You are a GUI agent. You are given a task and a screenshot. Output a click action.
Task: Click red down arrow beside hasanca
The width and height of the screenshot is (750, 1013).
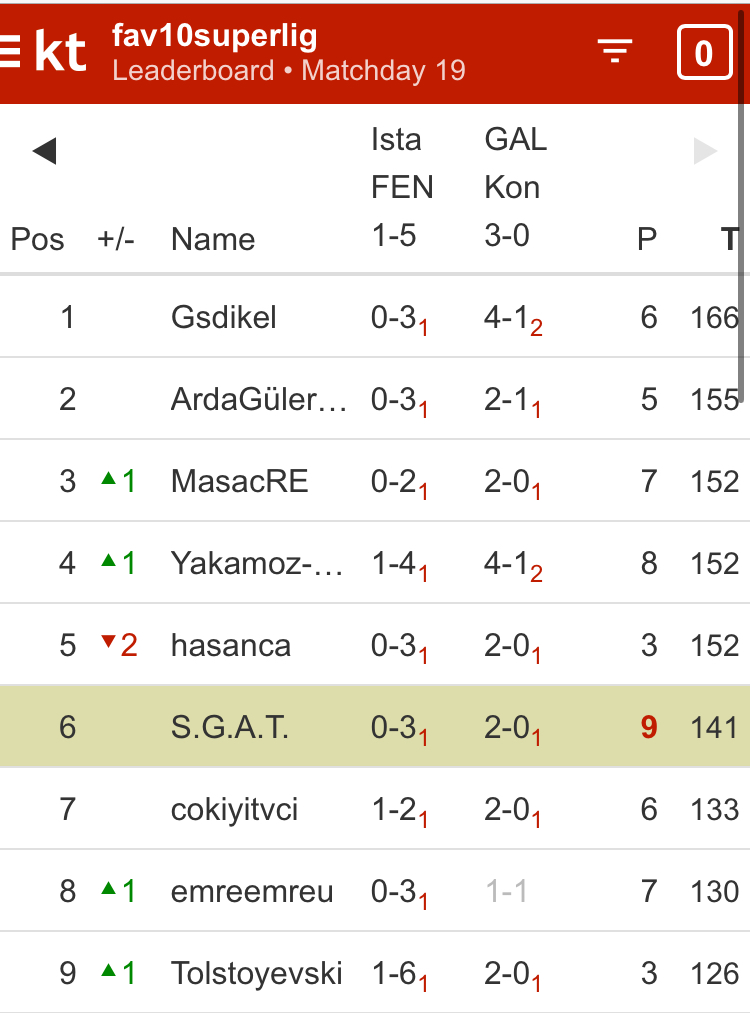tap(109, 643)
